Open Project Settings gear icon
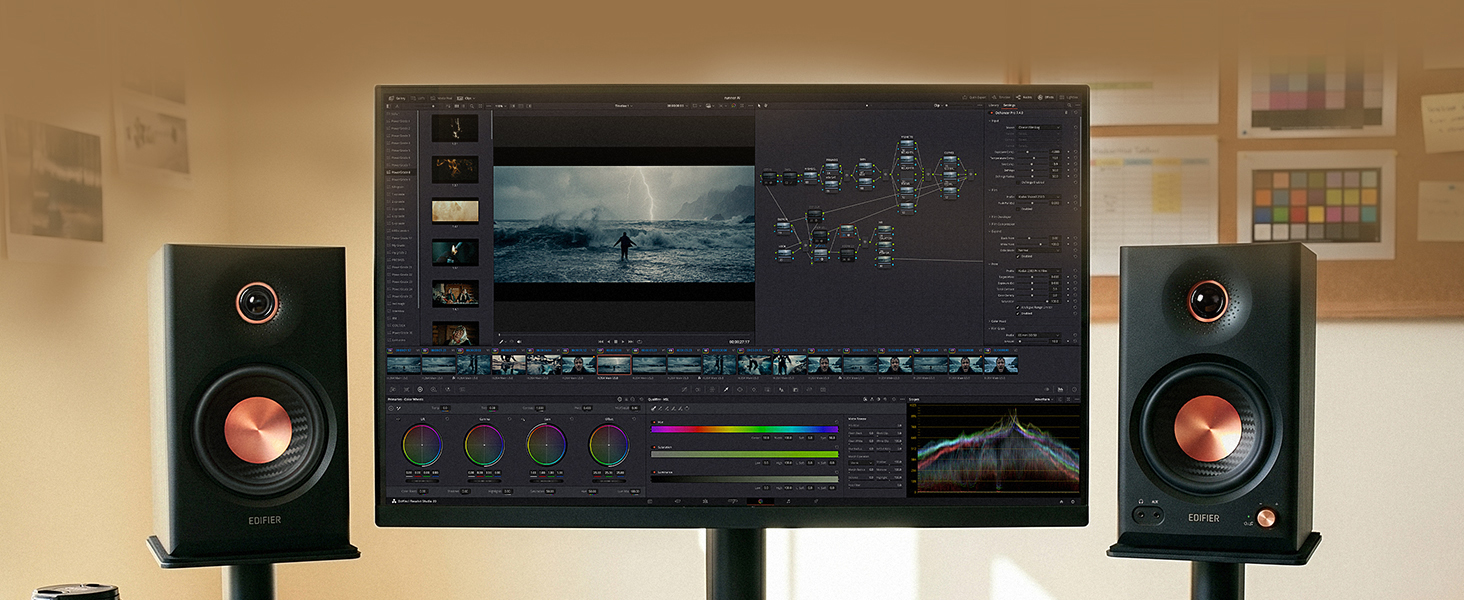This screenshot has height=600, width=1464. pos(1074,500)
